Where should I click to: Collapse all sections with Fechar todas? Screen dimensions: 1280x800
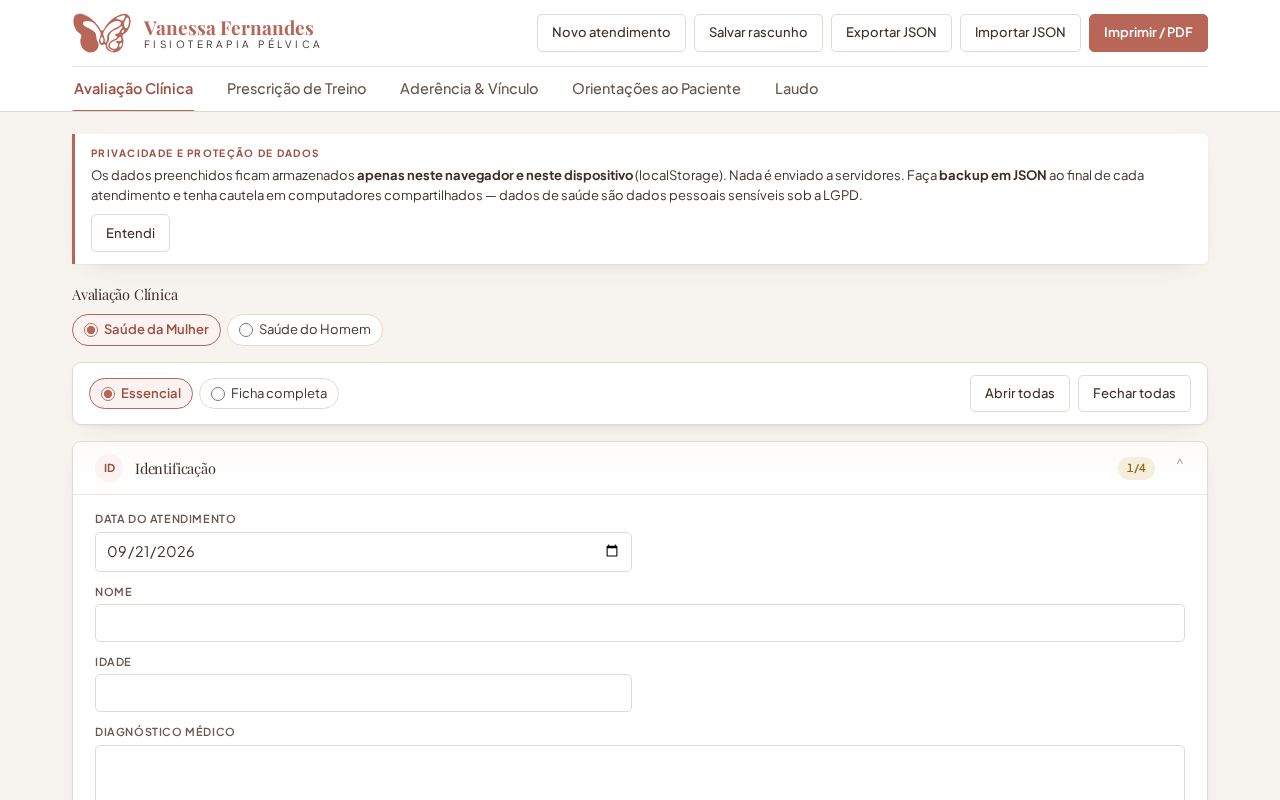(x=1134, y=394)
